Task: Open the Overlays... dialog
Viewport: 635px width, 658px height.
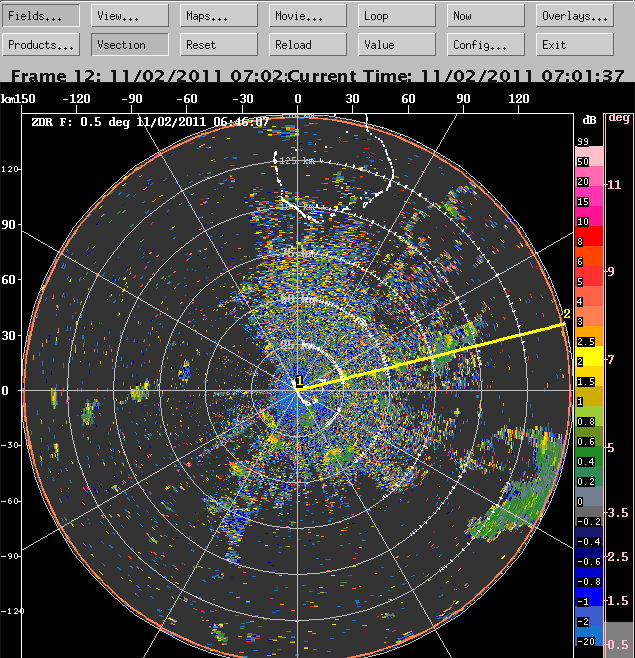Action: (x=575, y=16)
